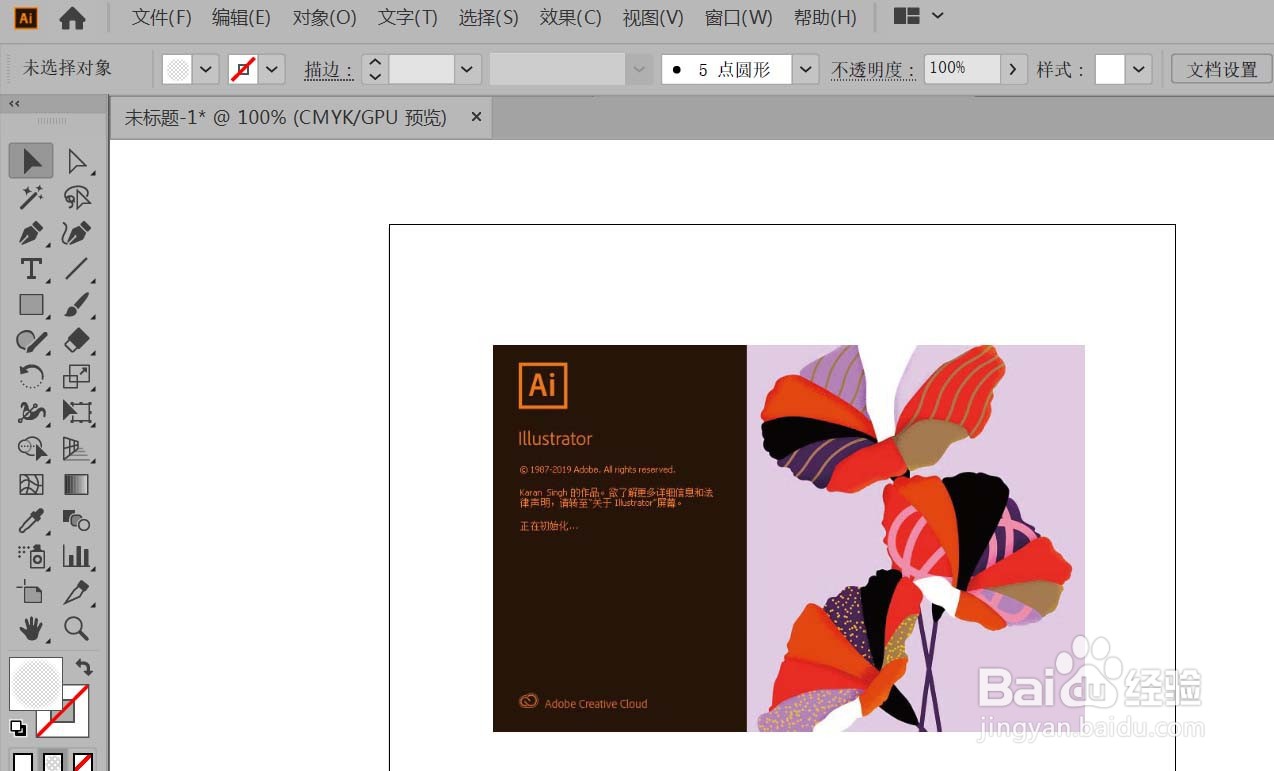
Task: Click the Fill swatch in tools panel
Action: (35, 683)
